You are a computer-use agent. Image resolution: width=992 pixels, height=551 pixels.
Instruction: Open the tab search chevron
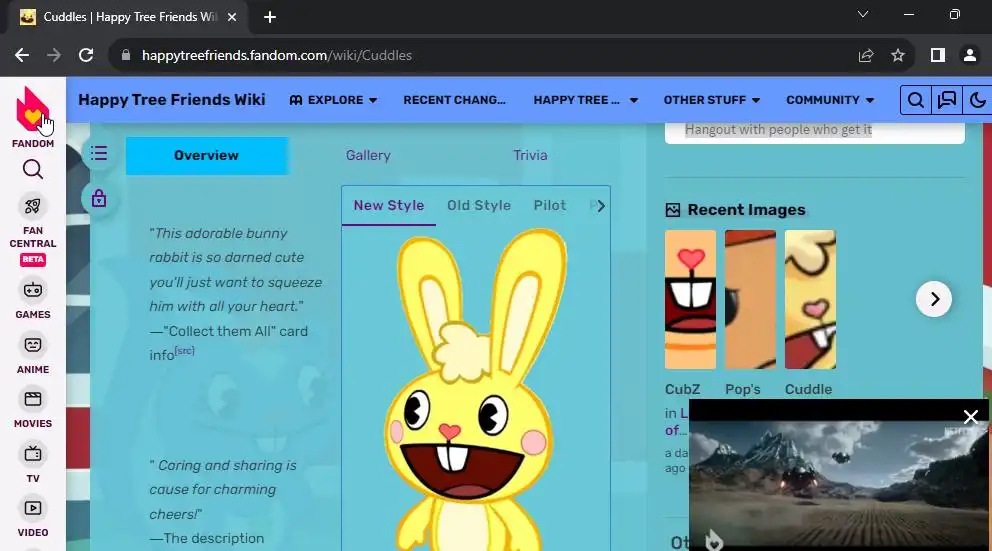pos(863,15)
